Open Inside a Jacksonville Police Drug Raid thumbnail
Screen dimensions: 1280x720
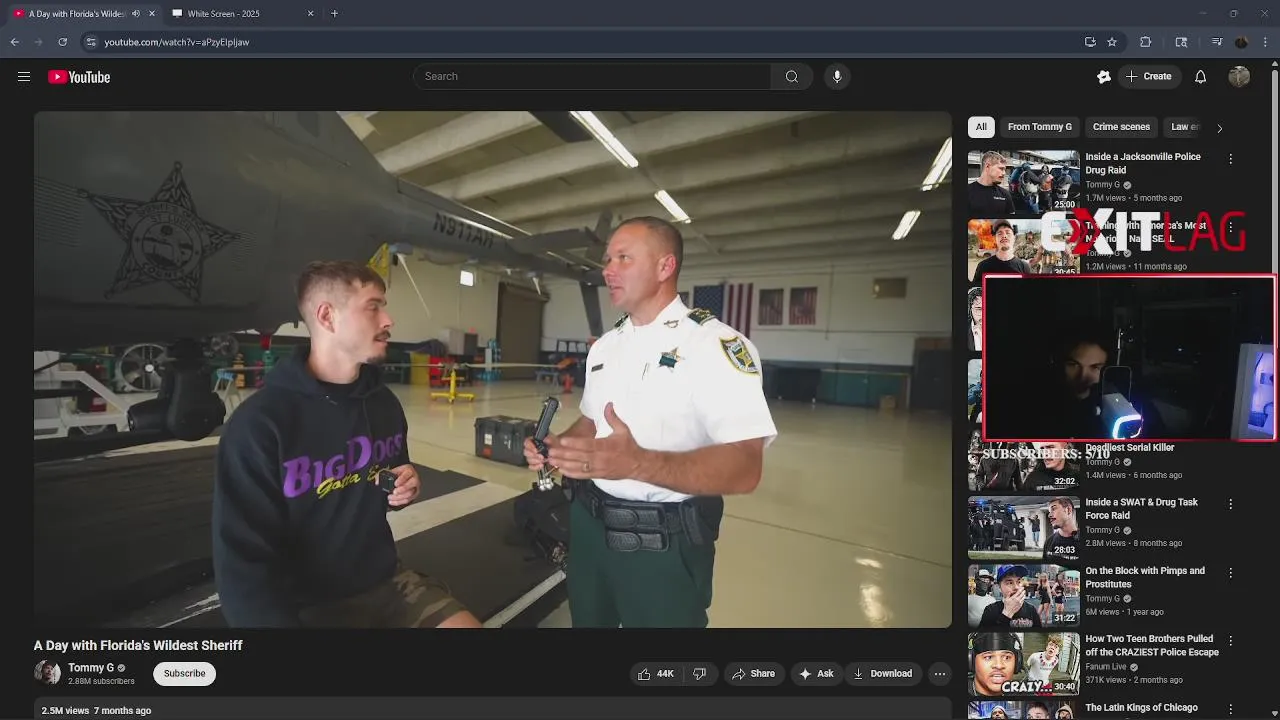coord(1024,182)
